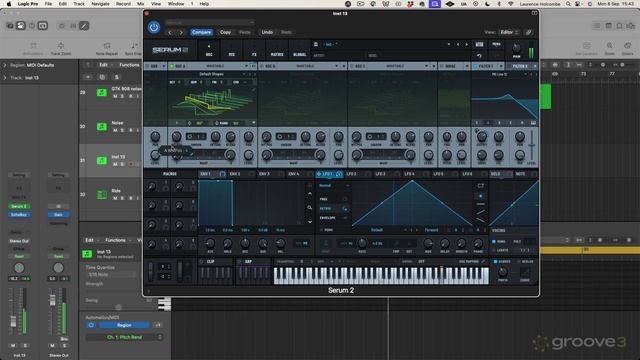Viewport: 640px width, 360px height.
Task: Toggle the Serum 2 plugin power button
Action: 154,27
